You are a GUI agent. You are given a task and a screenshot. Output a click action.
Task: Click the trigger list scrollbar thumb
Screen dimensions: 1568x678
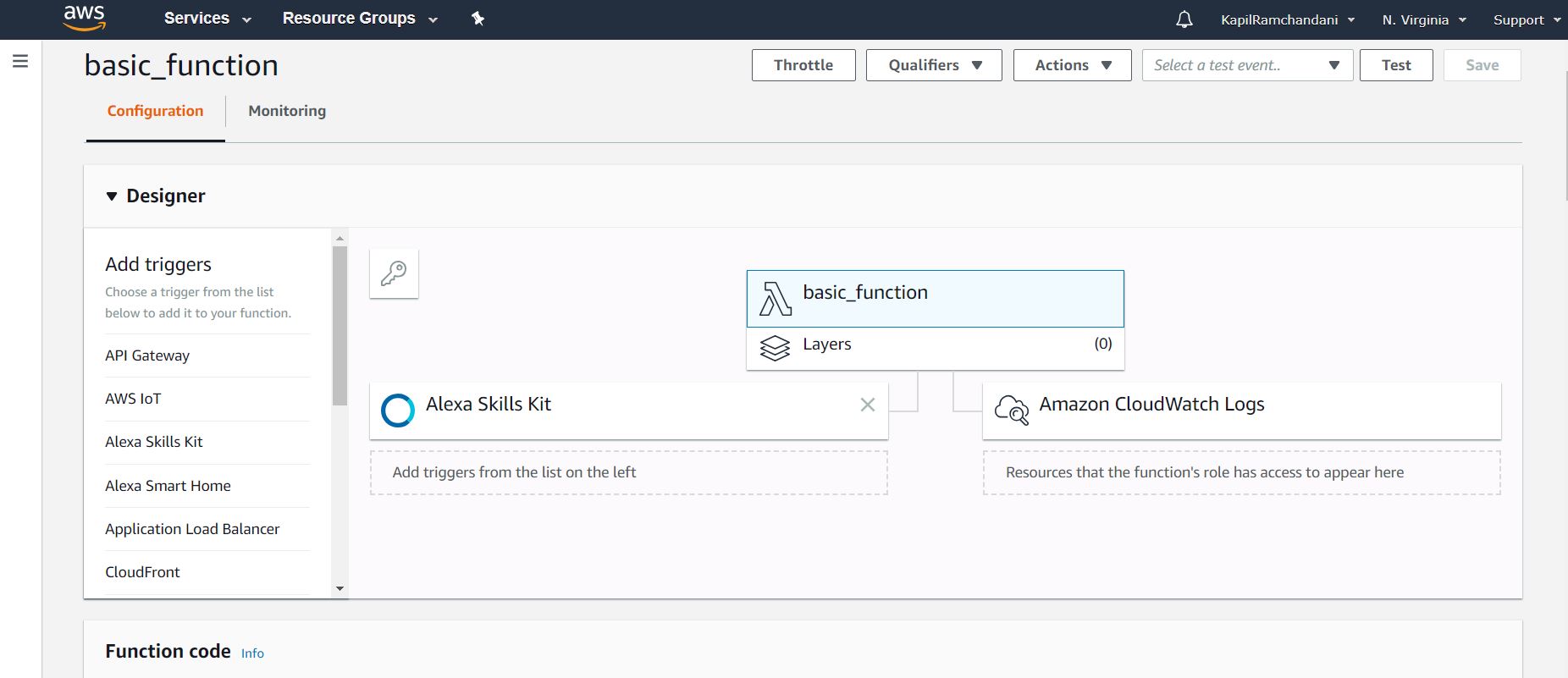pos(340,326)
